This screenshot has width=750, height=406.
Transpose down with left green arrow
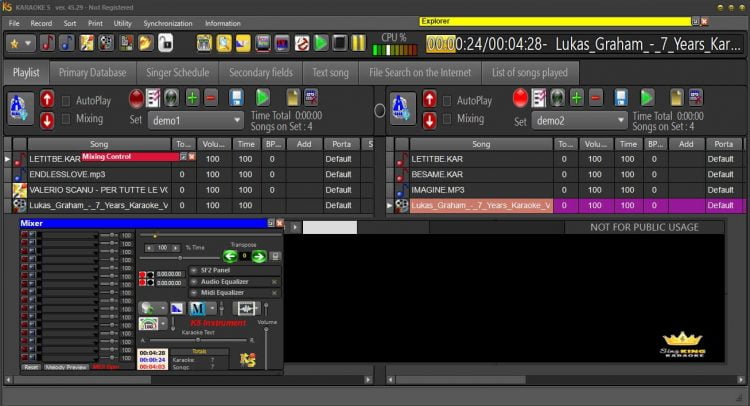pyautogui.click(x=230, y=256)
